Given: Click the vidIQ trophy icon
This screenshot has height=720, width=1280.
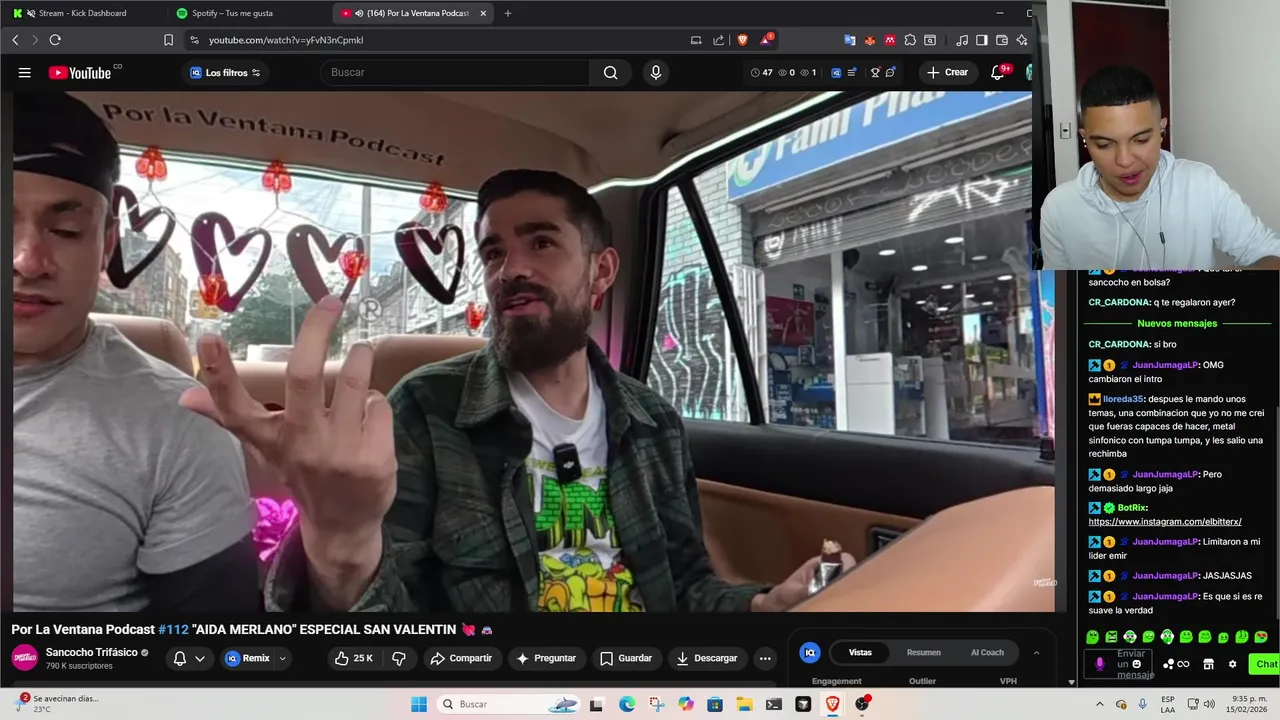Looking at the screenshot, I should [875, 72].
